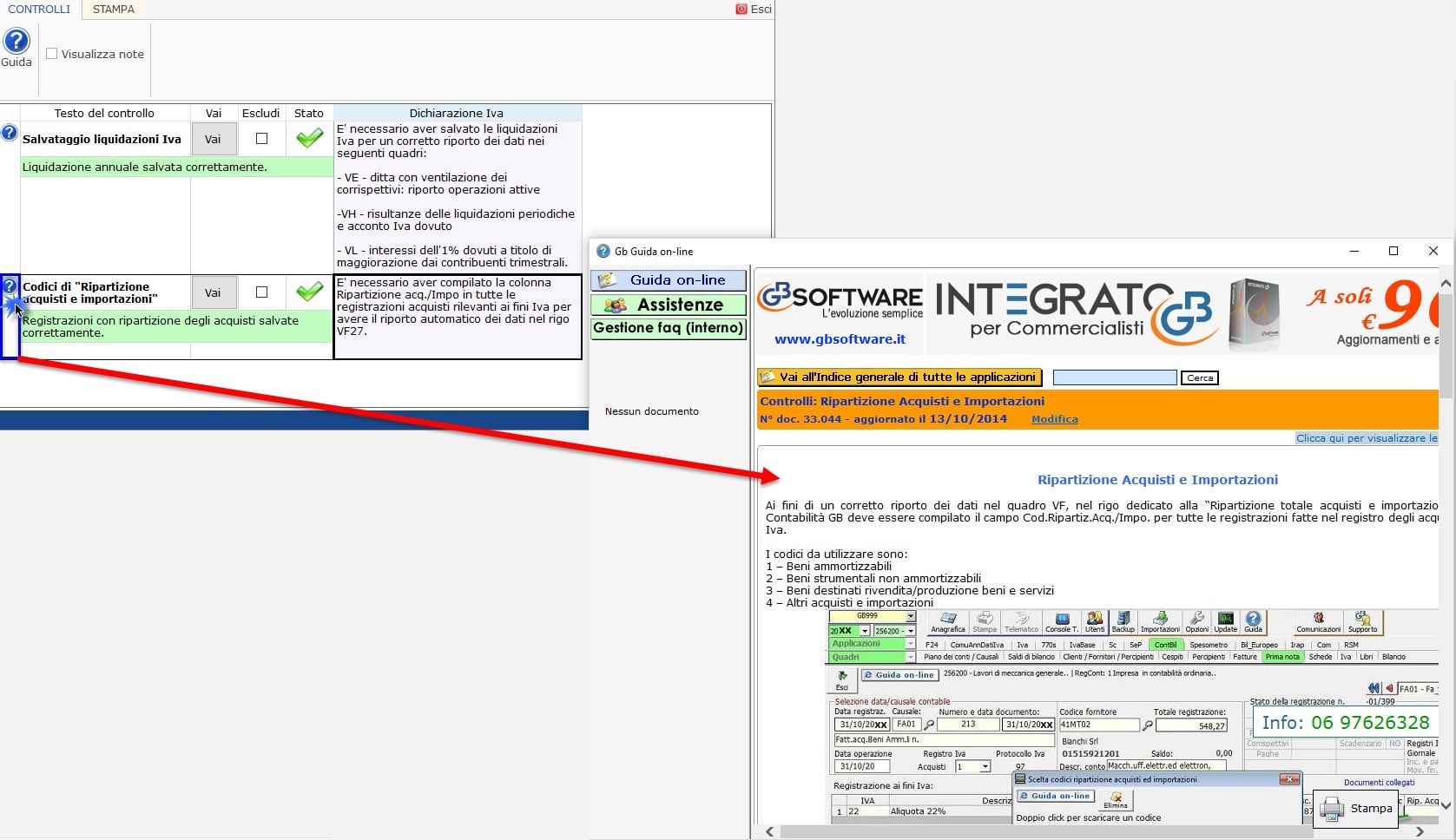Click the 'Clicca qui per visualizzare' link

pos(1367,438)
